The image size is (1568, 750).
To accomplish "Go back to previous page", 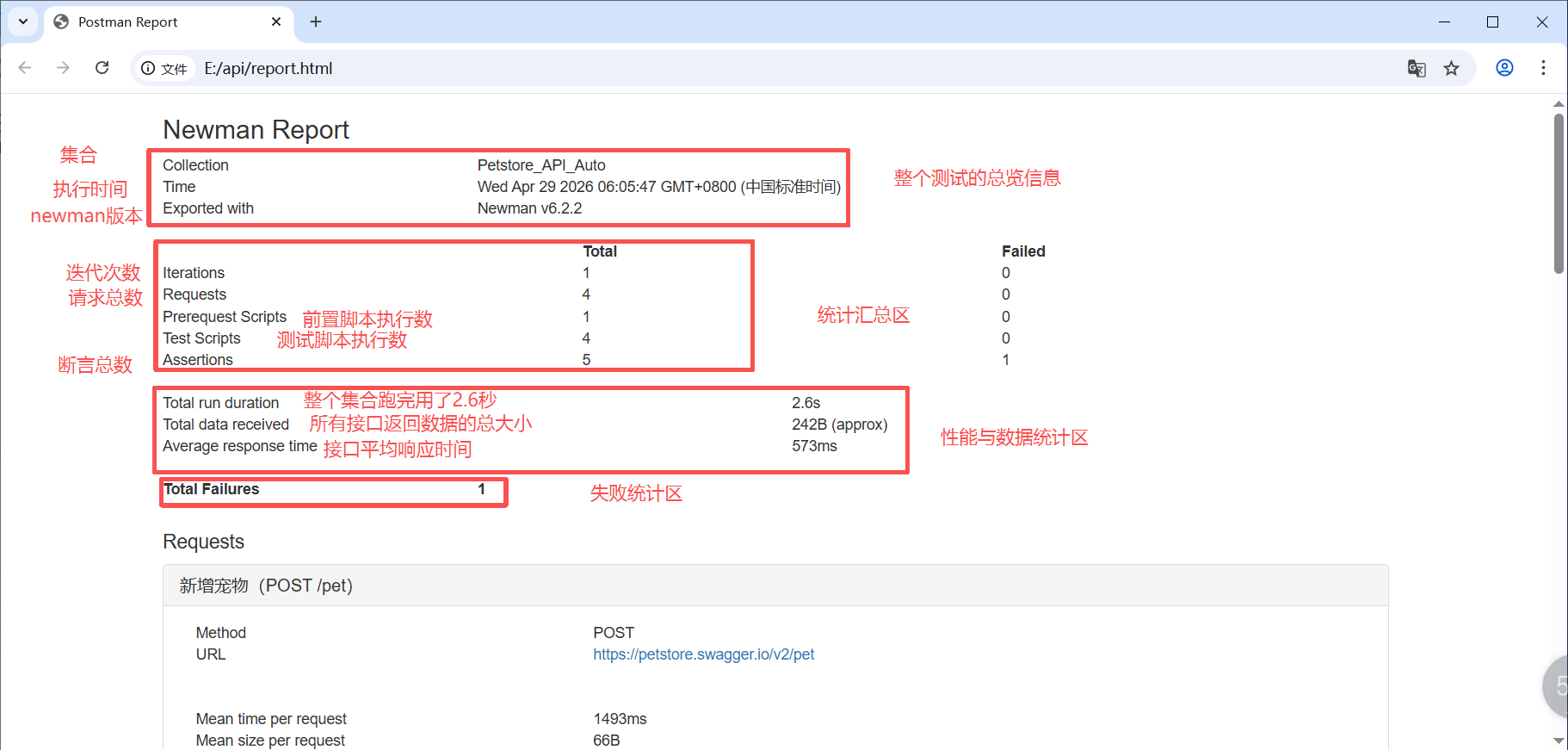I will (x=25, y=68).
